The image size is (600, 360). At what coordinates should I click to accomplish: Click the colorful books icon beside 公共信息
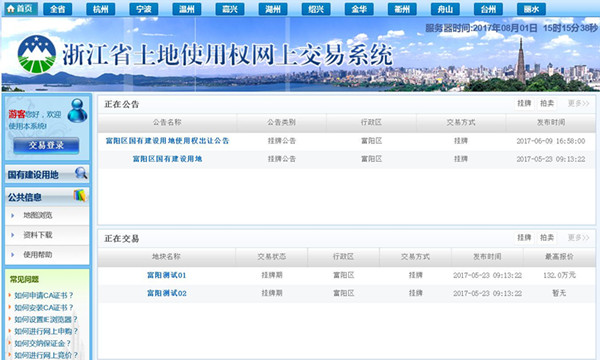pyautogui.click(x=80, y=195)
